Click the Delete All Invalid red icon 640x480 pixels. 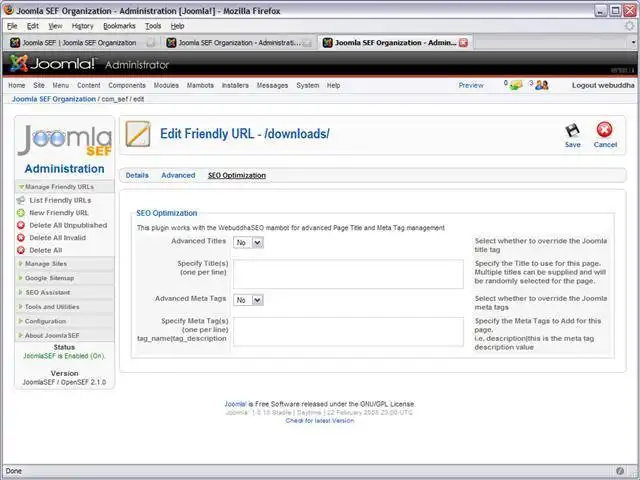tap(21, 238)
